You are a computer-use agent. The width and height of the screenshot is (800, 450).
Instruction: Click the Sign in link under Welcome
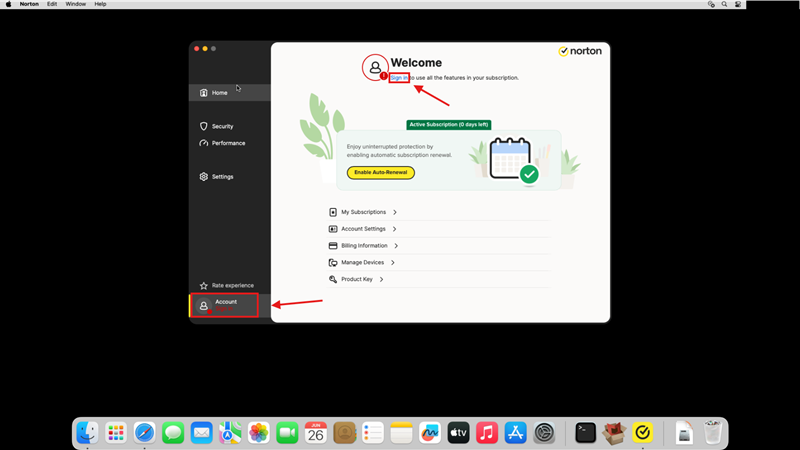pos(399,78)
